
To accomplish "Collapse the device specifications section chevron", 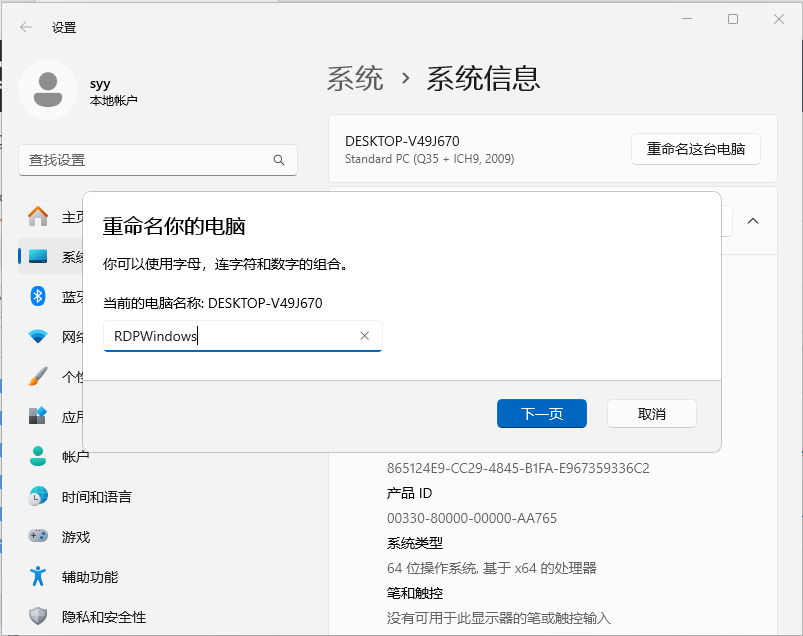I will point(753,221).
